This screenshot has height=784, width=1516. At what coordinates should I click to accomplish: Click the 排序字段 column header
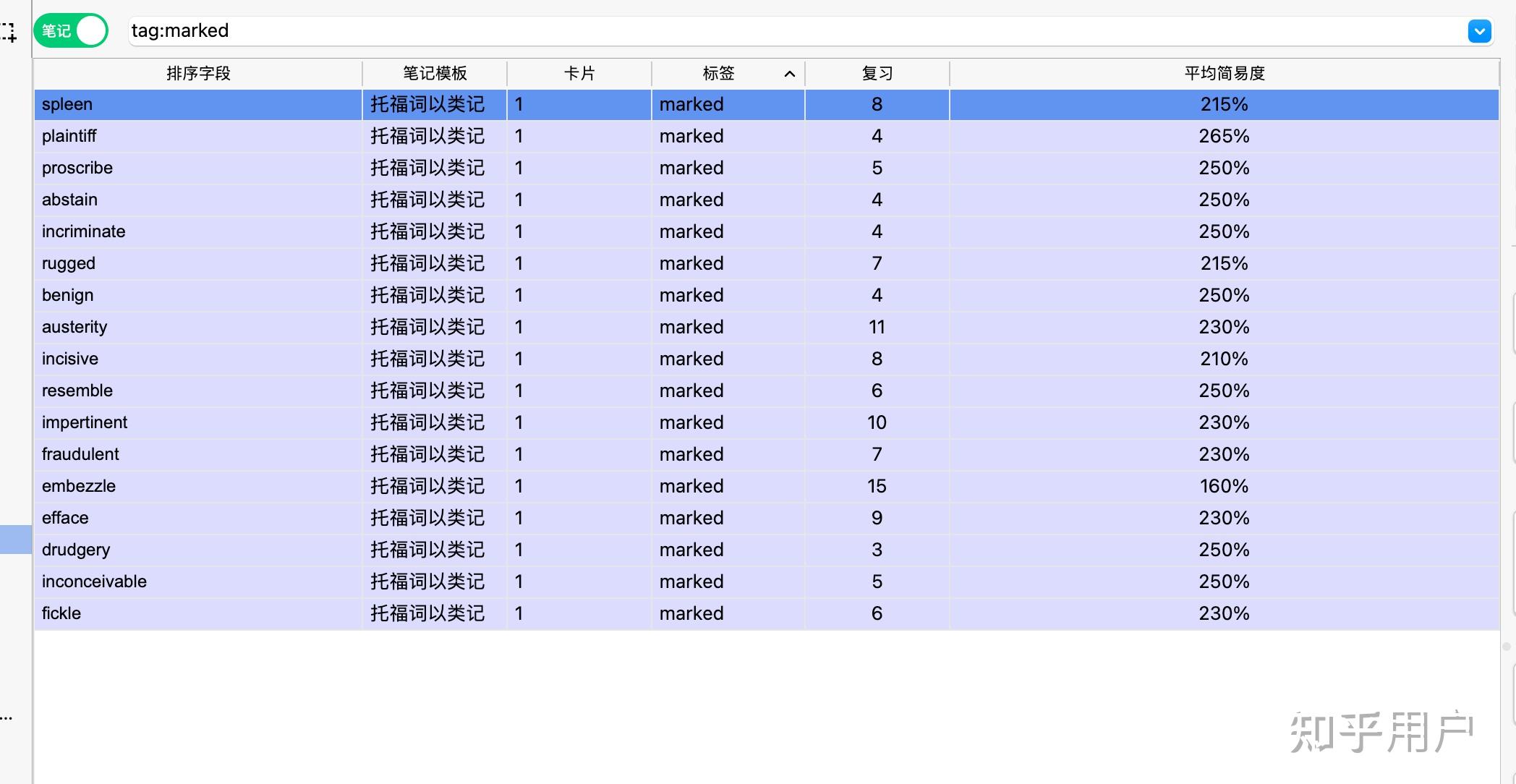(197, 73)
